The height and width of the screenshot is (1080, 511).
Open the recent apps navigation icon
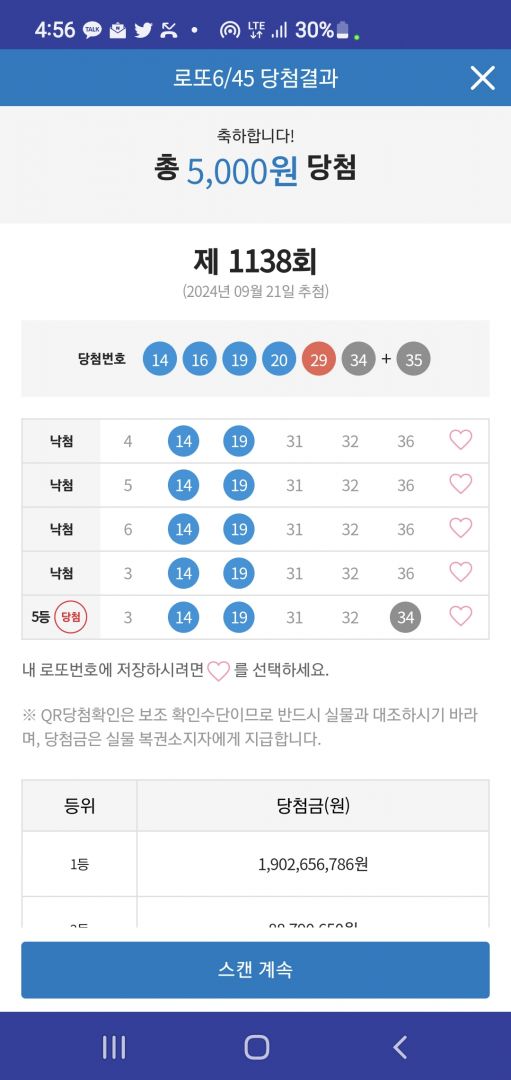point(114,1047)
